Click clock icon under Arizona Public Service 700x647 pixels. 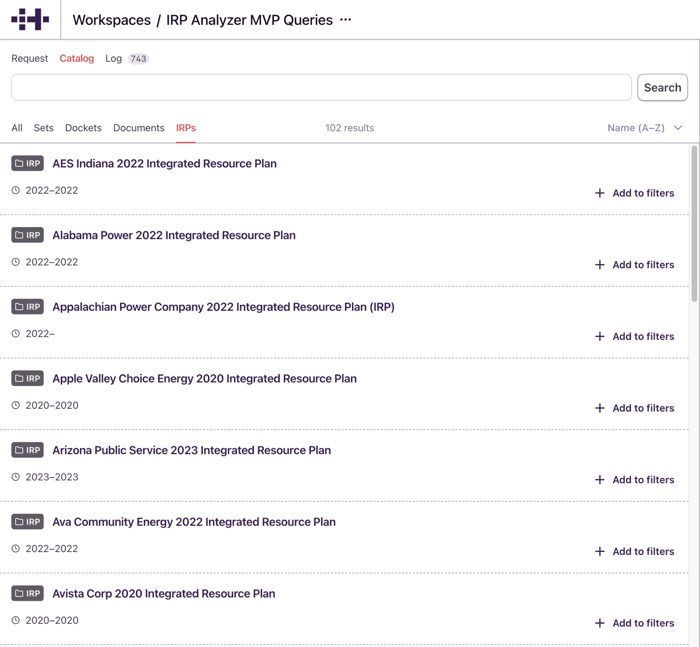pos(16,477)
